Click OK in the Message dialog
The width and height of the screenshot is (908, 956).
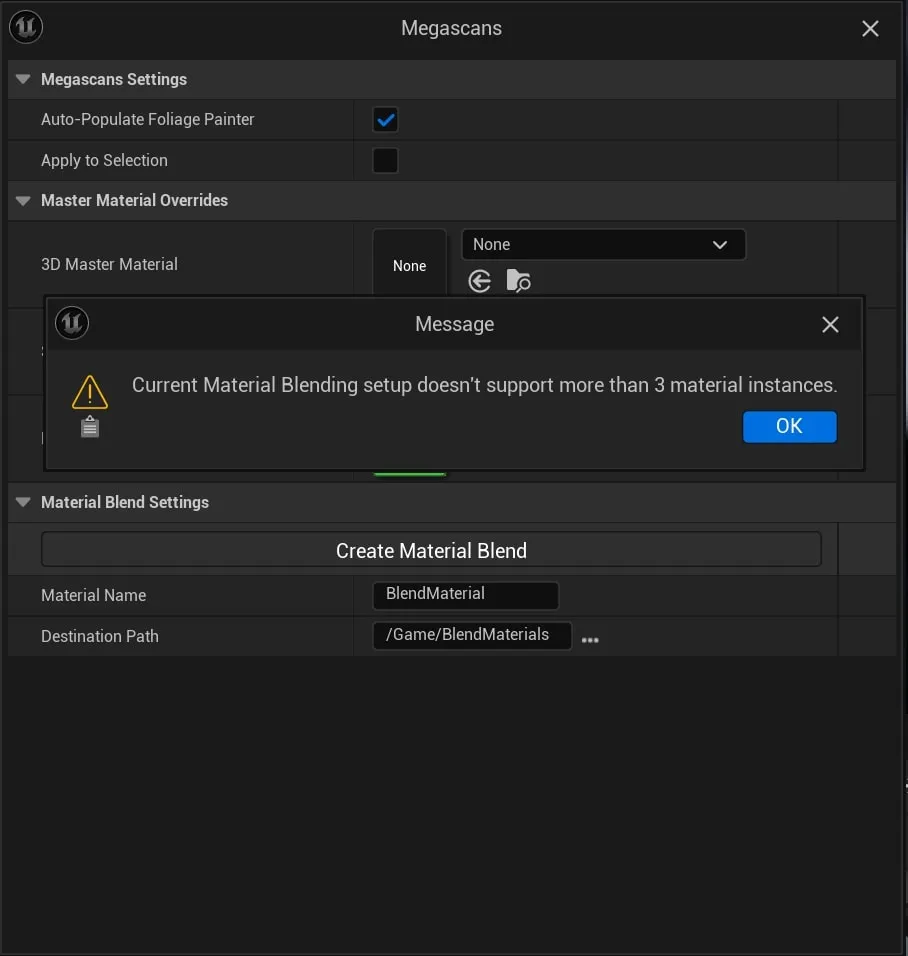click(x=789, y=426)
